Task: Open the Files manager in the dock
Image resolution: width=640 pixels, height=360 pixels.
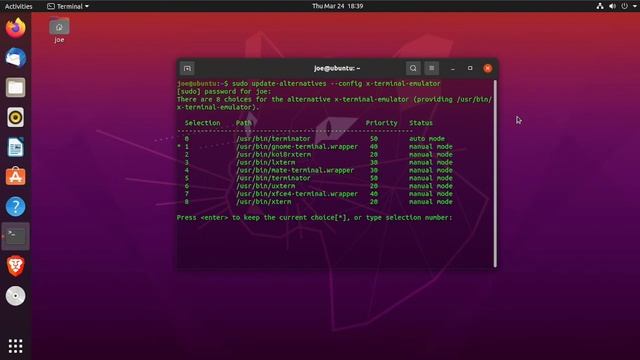Action: (16, 87)
